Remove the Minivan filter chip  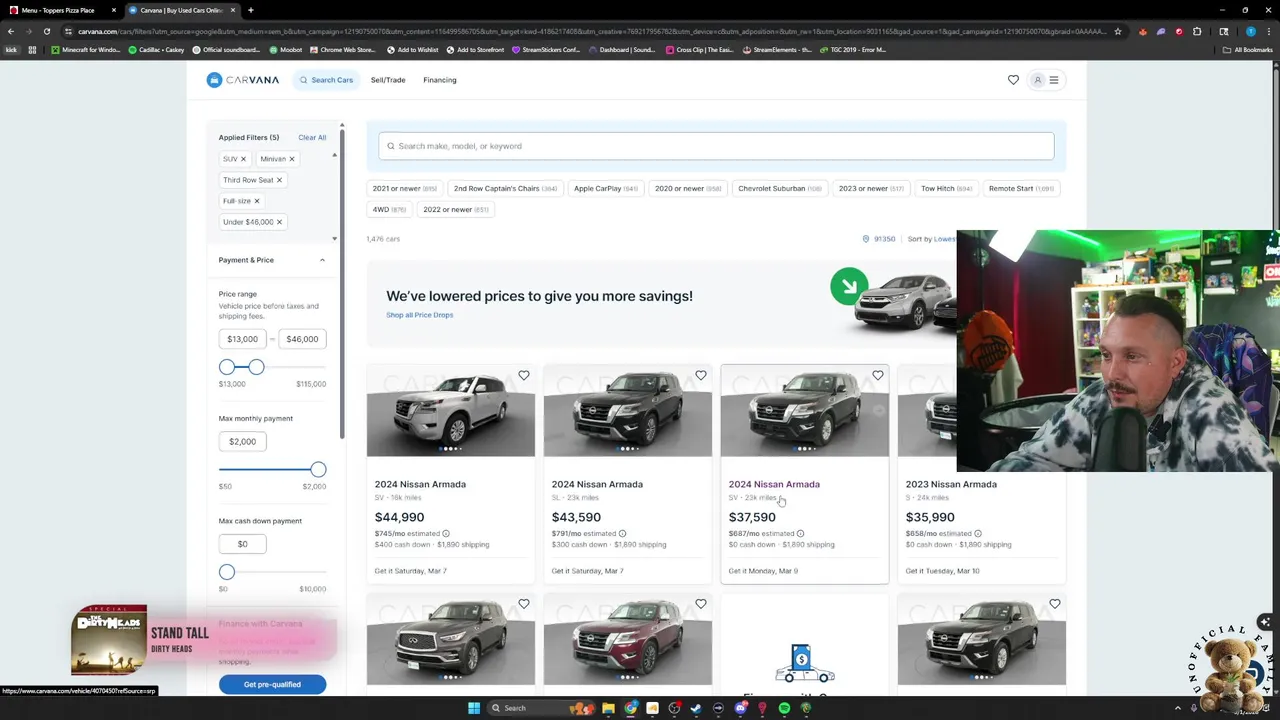[292, 159]
